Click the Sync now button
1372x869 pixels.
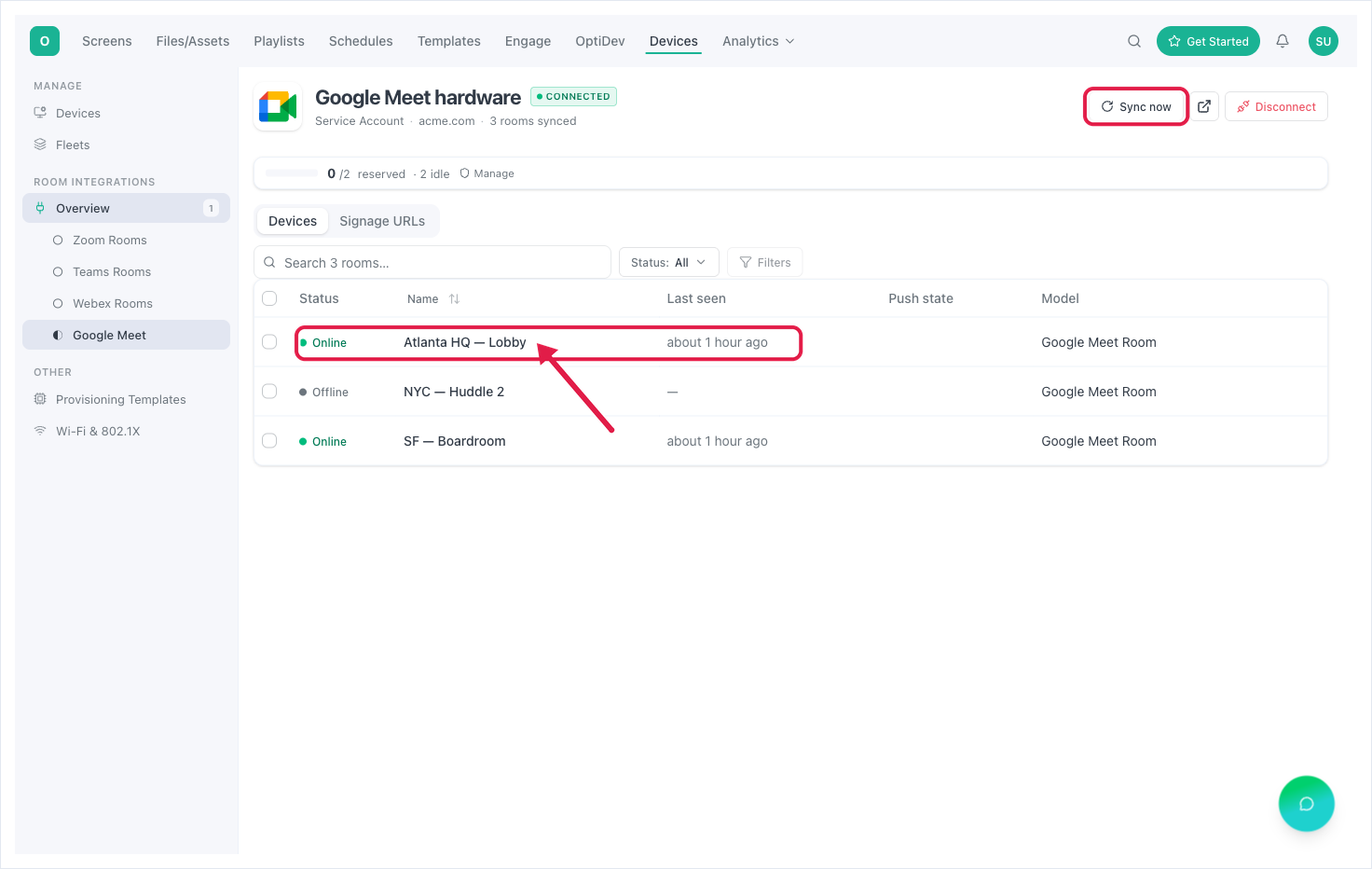[1136, 106]
